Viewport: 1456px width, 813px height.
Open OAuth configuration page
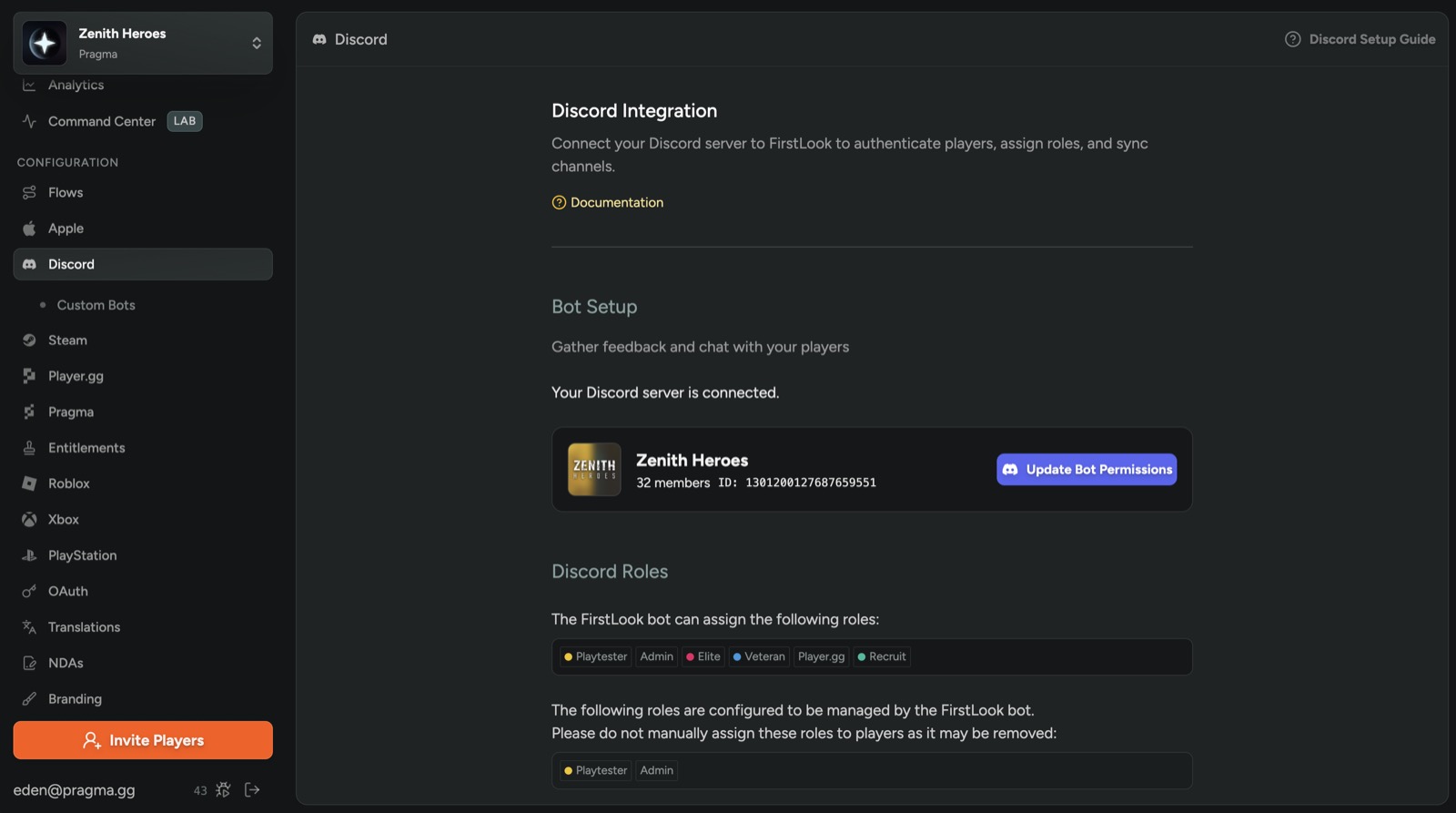pos(68,591)
